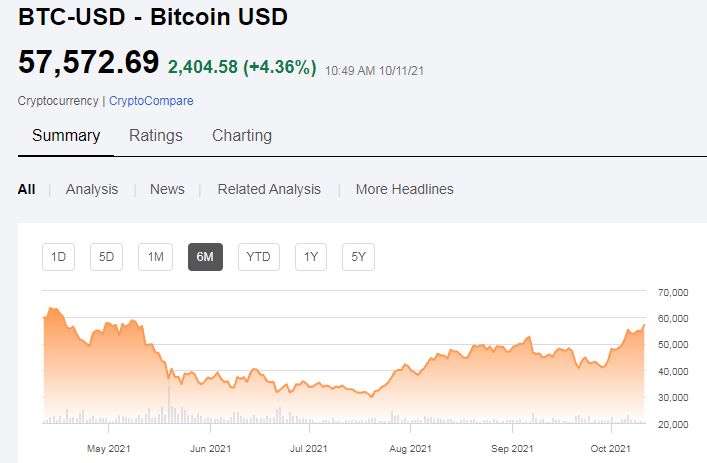Choose the 1M time period
Screen dimensions: 707x463
click(x=155, y=257)
